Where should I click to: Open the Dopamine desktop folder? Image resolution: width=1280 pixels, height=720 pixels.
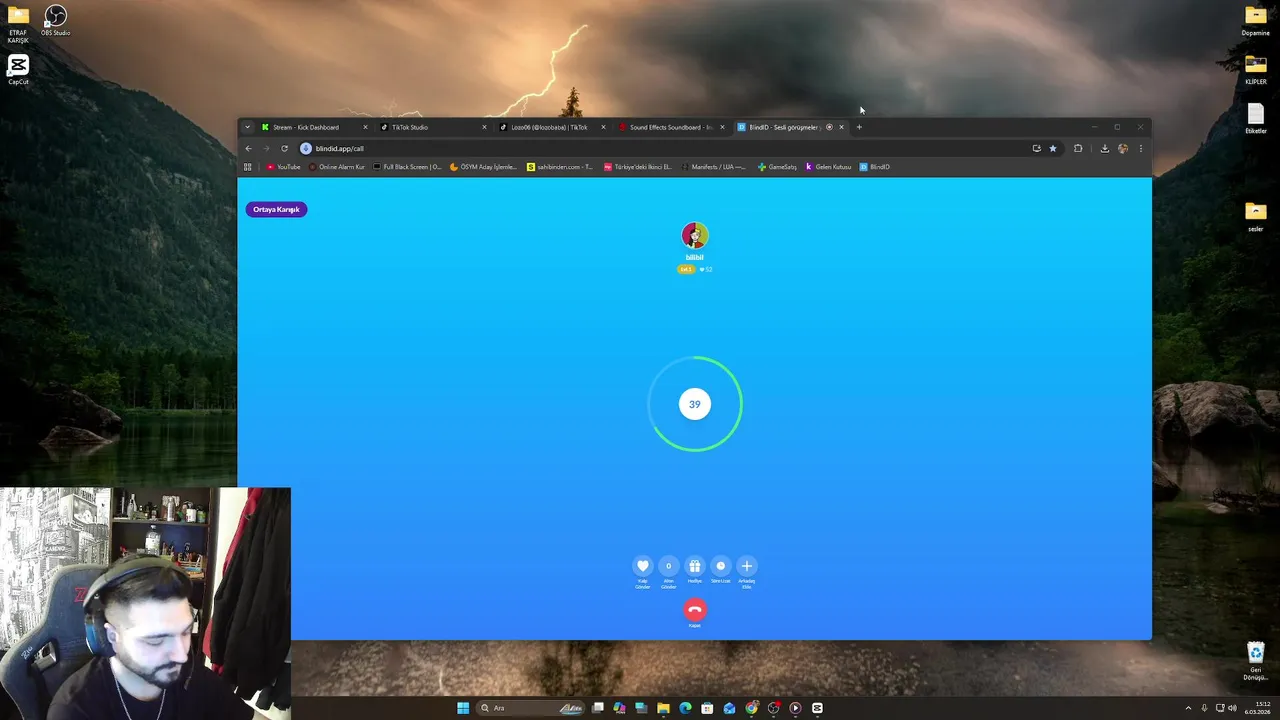click(x=1255, y=20)
